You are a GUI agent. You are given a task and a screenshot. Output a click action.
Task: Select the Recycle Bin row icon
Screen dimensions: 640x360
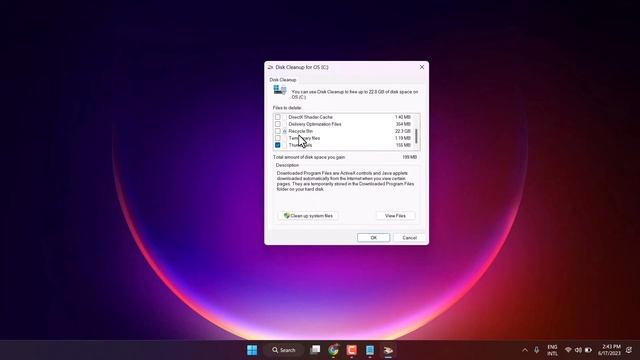[284, 131]
